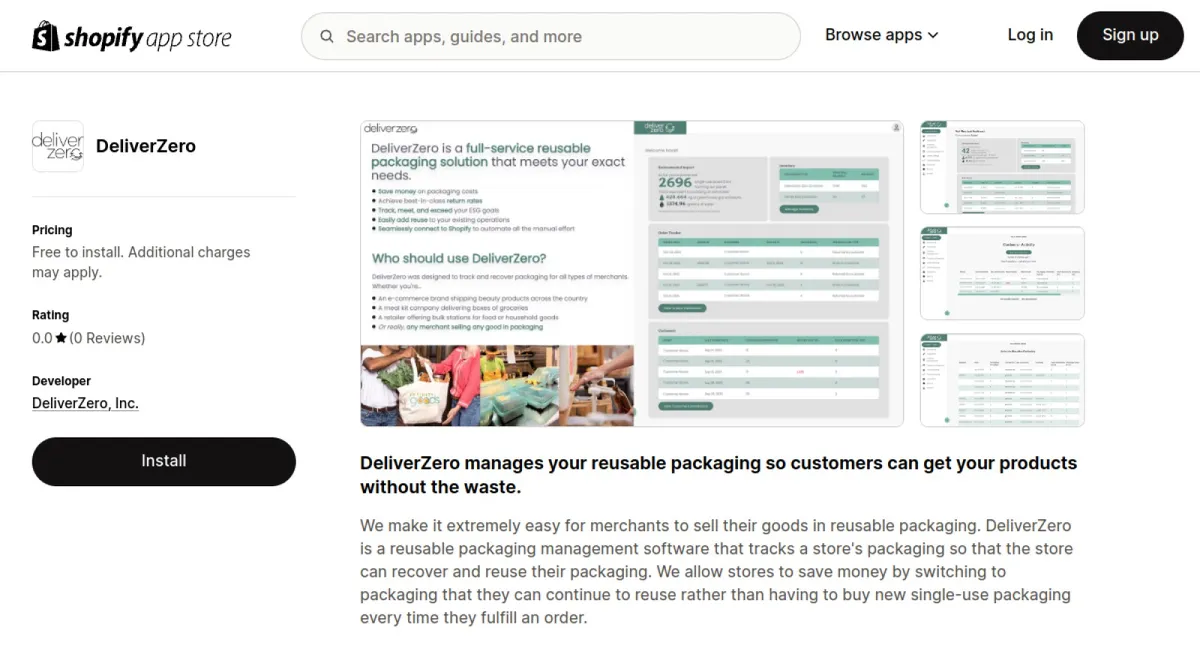Image resolution: width=1200 pixels, height=650 pixels.
Task: Select the bold 'DeliverZero manages your reusable packaging' headline
Action: point(718,475)
